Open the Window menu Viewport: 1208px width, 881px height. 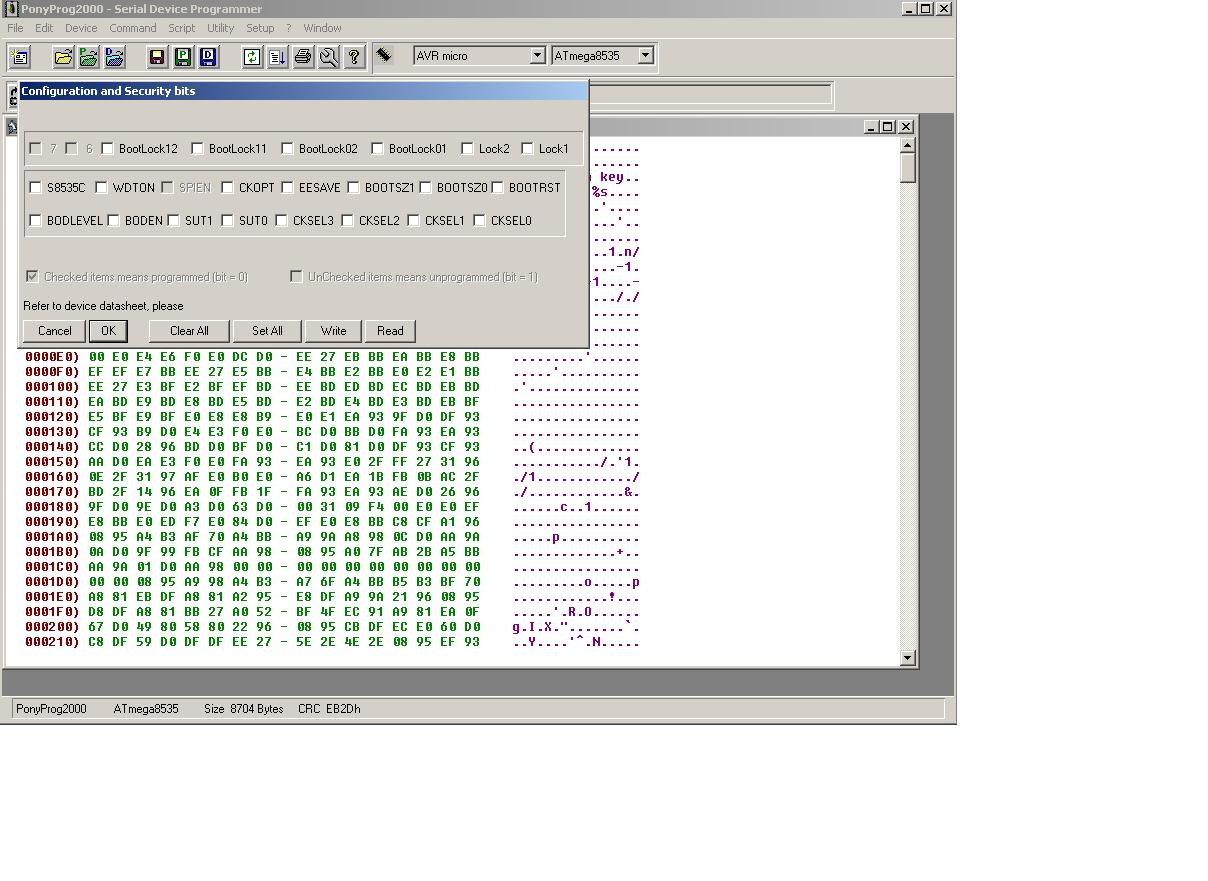tap(322, 28)
